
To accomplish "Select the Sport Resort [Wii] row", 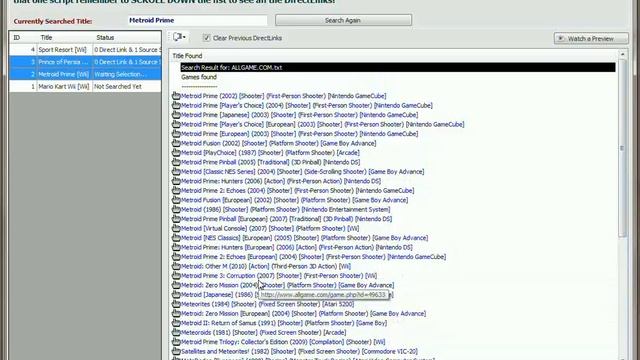I will [85, 50].
